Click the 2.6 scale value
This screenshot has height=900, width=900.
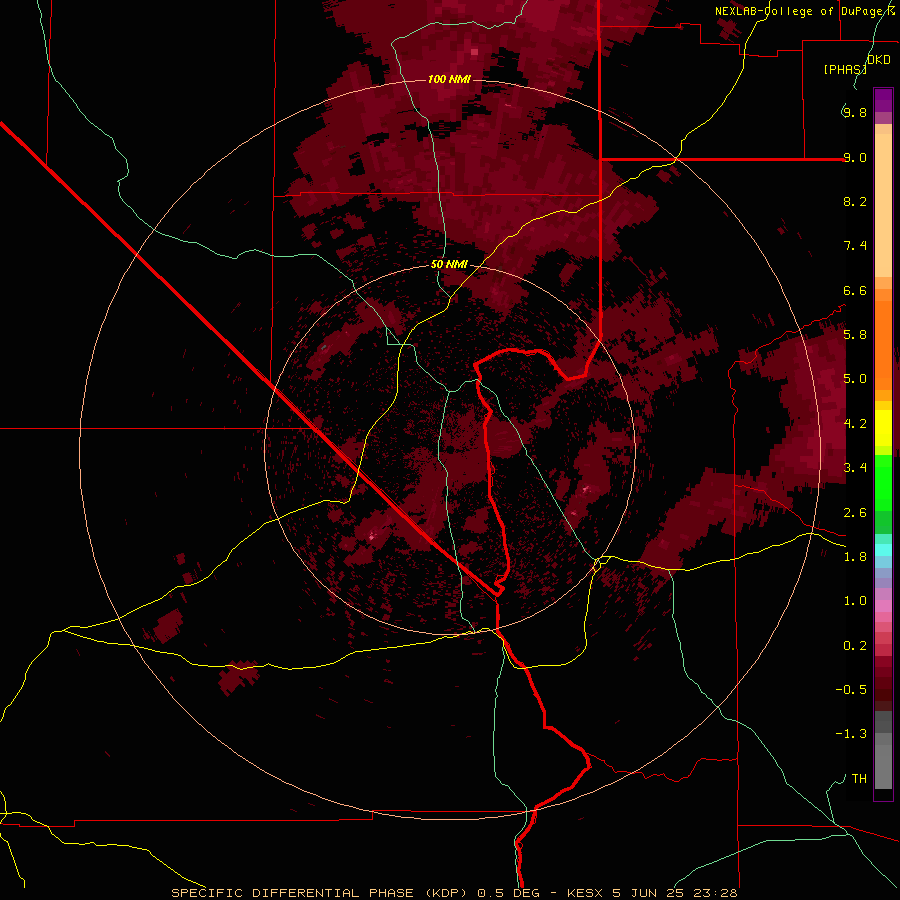click(855, 513)
